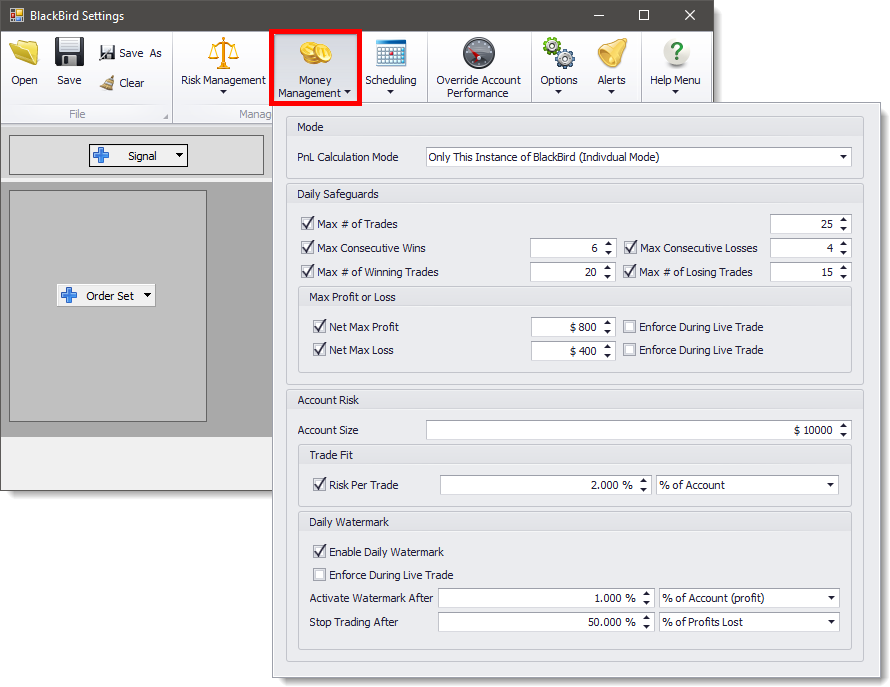The height and width of the screenshot is (687, 890).
Task: Click the Activate Watermark After spinner arrows
Action: coord(646,598)
